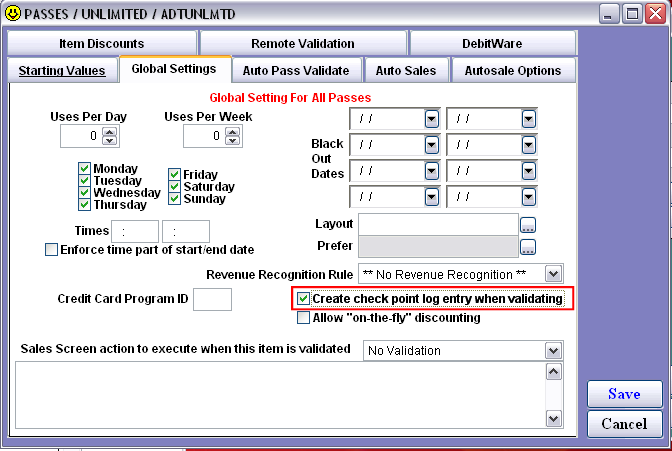The height and width of the screenshot is (451, 672).
Task: Click the Layout browse ellipsis button
Action: tap(528, 225)
